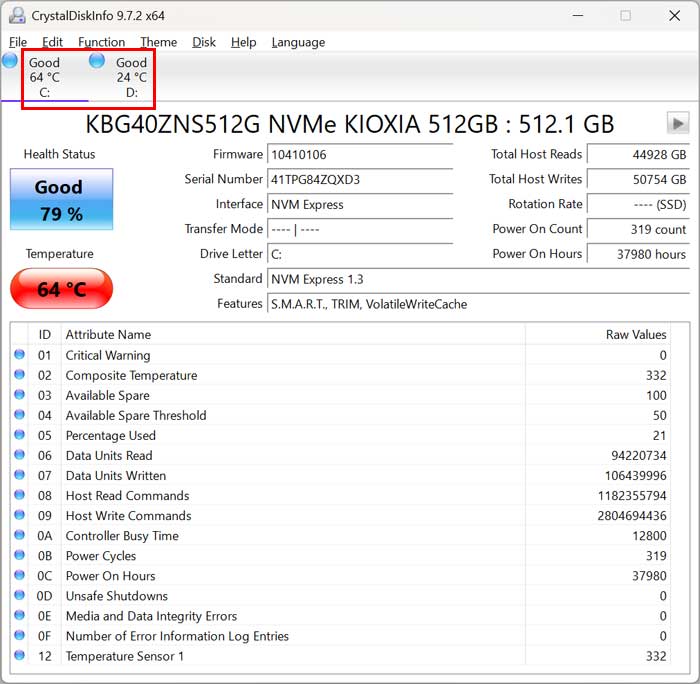Screen dimensions: 700x684
Task: Click the Standard field NVM Express 1.3
Action: (478, 279)
